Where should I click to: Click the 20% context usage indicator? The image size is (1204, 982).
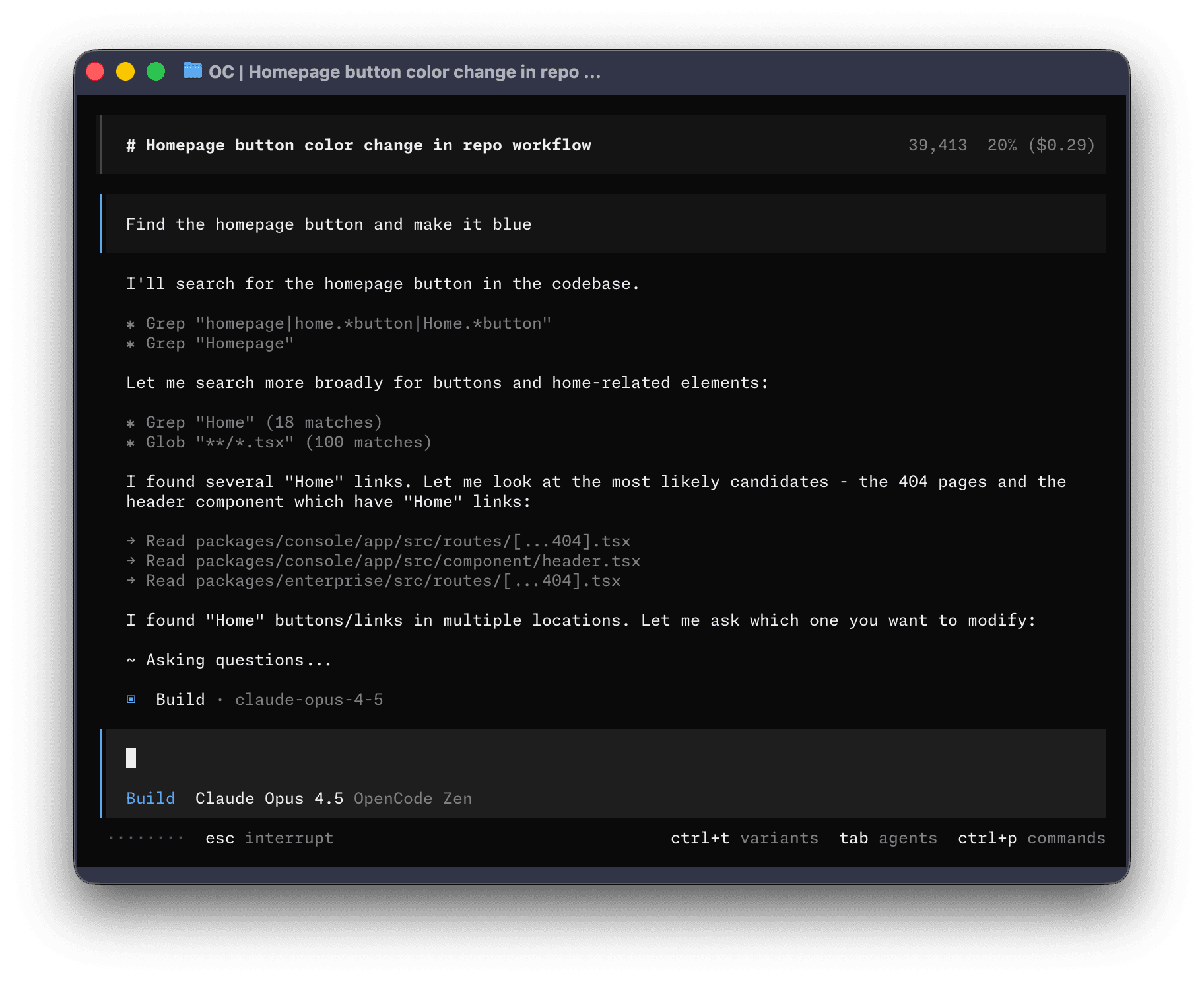coord(1001,145)
